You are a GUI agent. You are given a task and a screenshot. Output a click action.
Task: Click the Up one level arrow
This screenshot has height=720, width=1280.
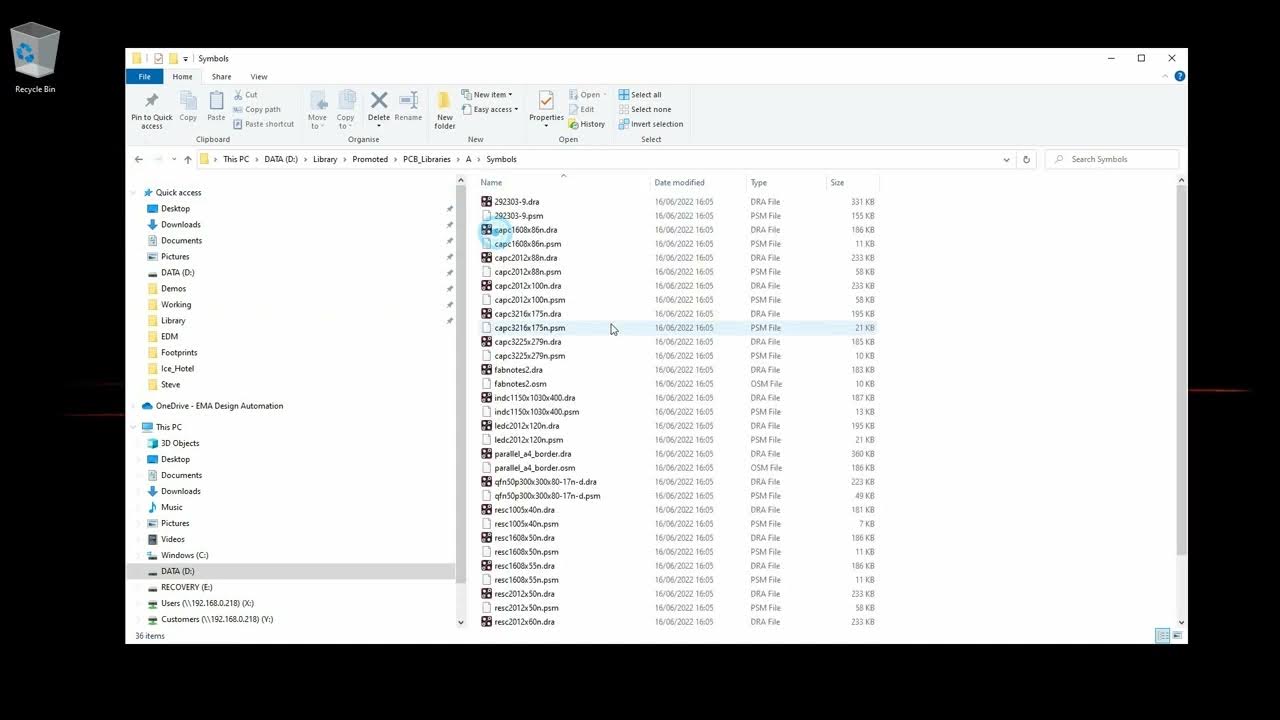pyautogui.click(x=188, y=159)
